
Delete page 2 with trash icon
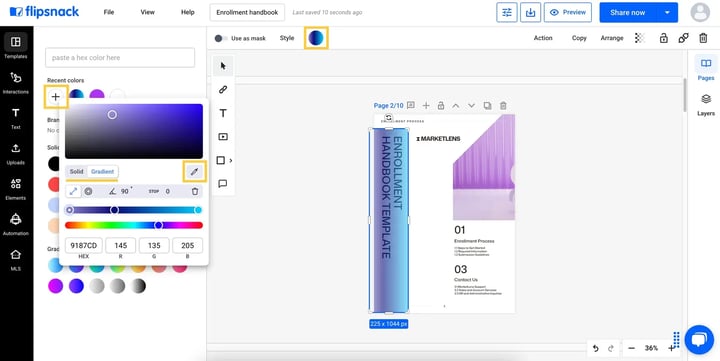tap(503, 106)
